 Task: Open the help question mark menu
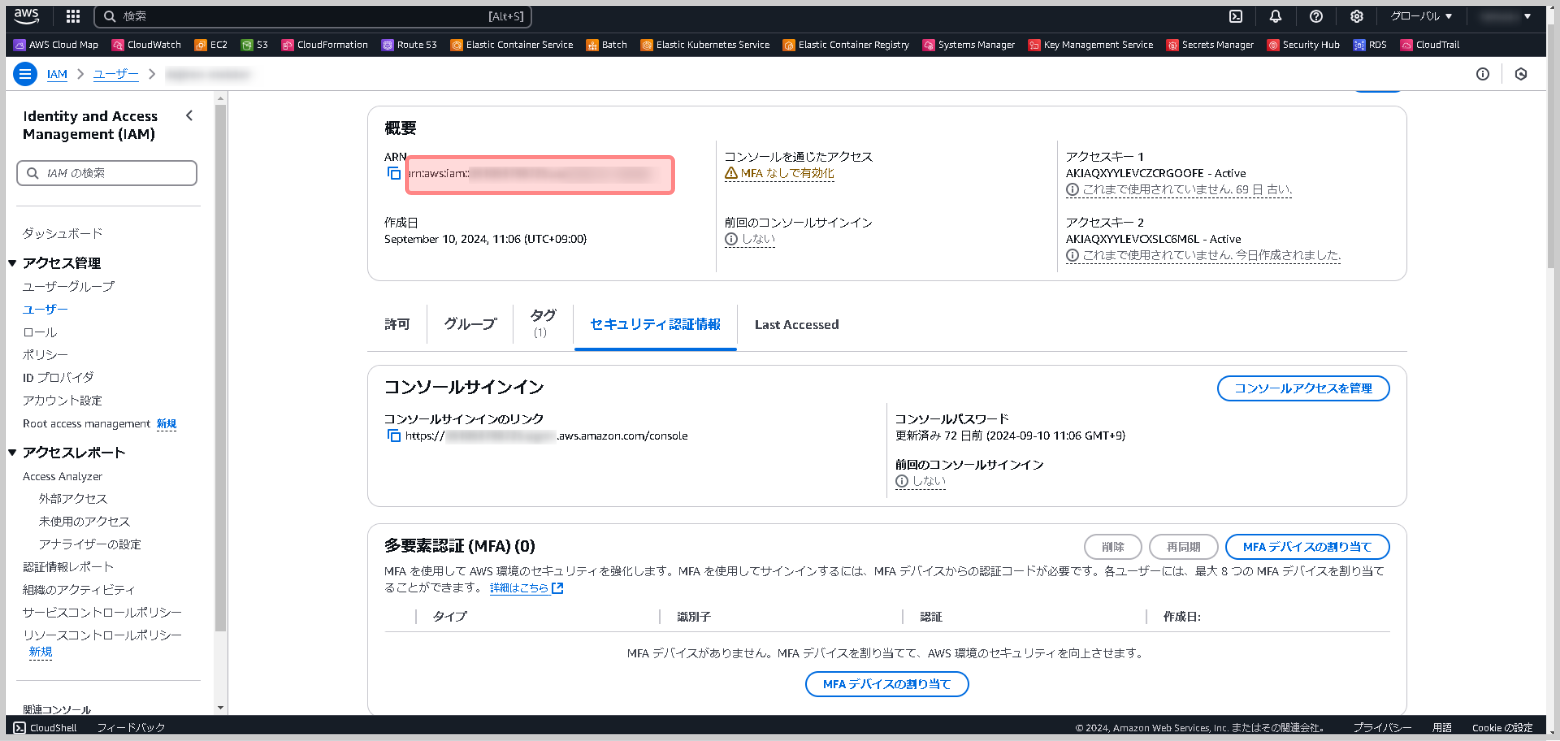1316,16
